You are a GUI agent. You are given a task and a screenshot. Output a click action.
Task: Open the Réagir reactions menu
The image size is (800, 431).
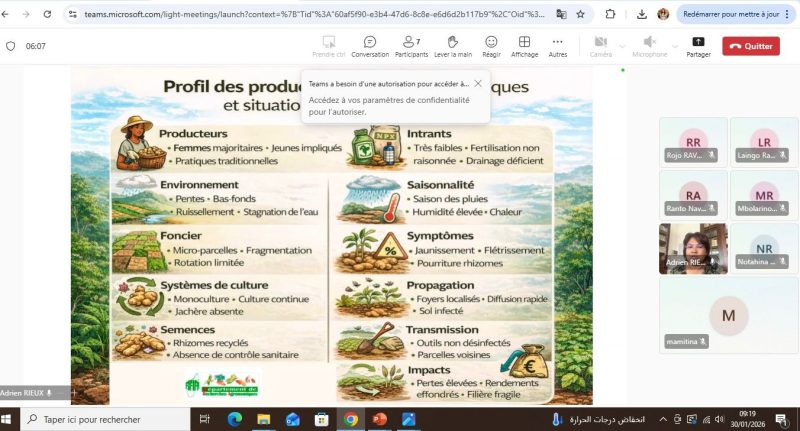[491, 46]
